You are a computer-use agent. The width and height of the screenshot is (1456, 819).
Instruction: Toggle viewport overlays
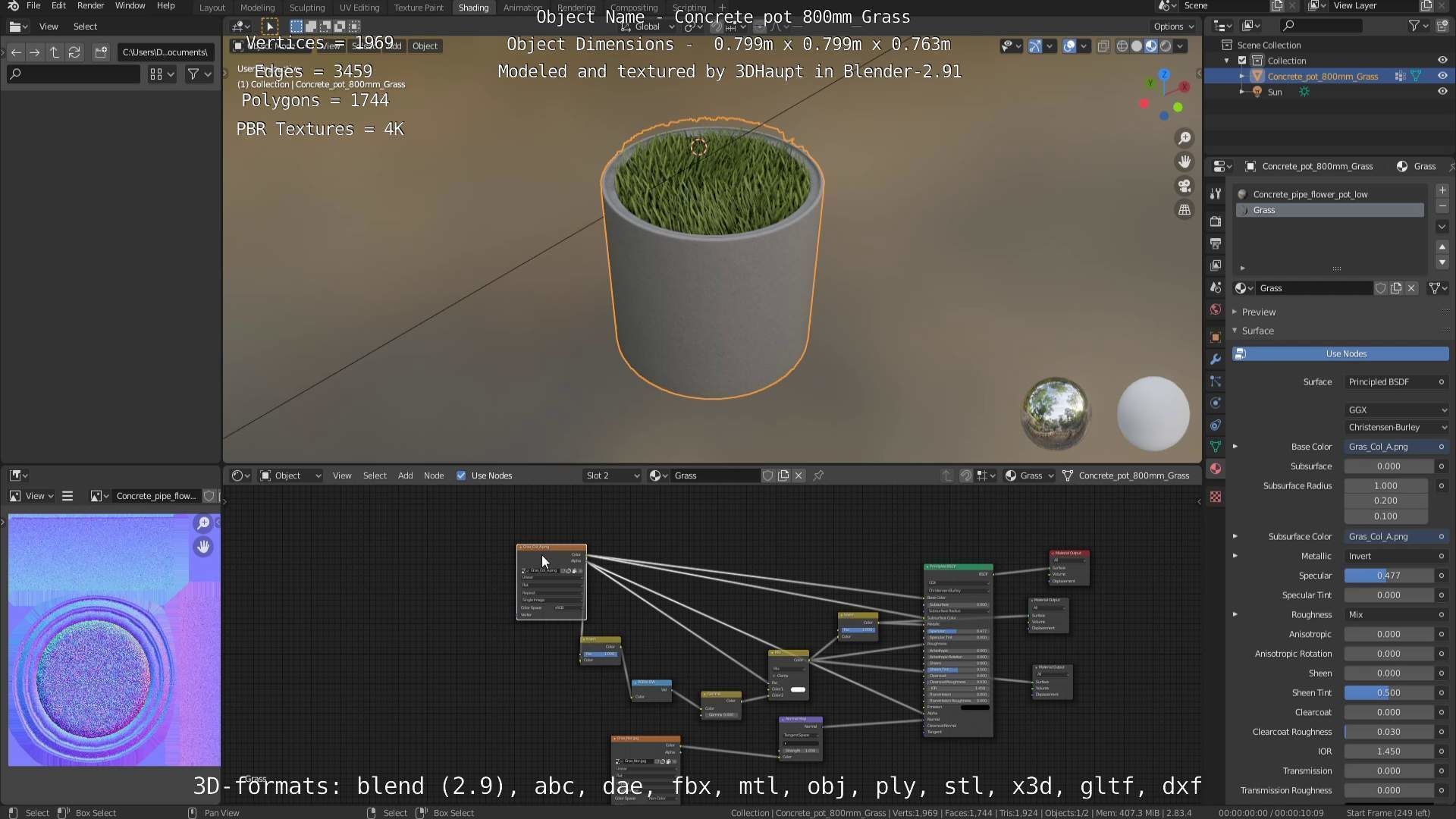click(x=1069, y=46)
